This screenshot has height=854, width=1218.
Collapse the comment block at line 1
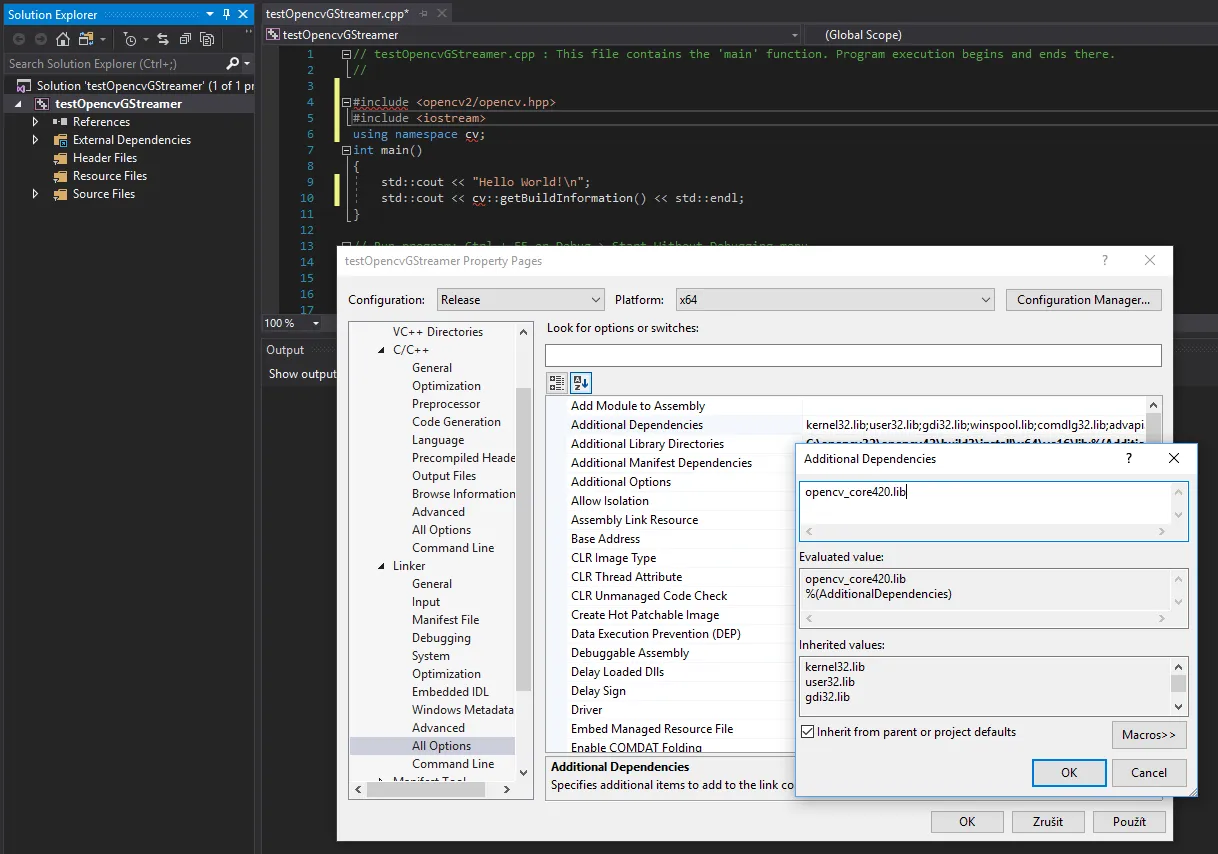pos(346,54)
